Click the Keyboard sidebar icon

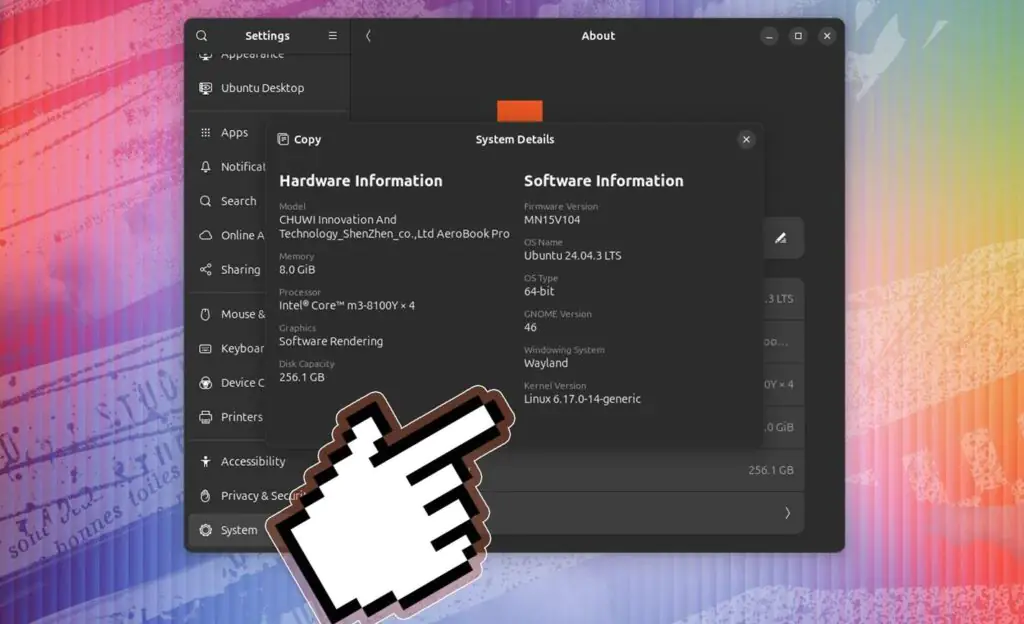(x=204, y=348)
